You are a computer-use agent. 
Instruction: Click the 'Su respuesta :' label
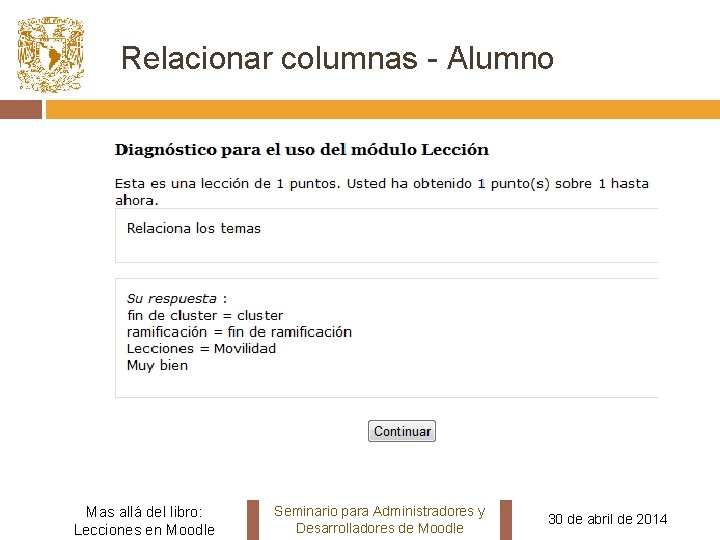click(177, 299)
